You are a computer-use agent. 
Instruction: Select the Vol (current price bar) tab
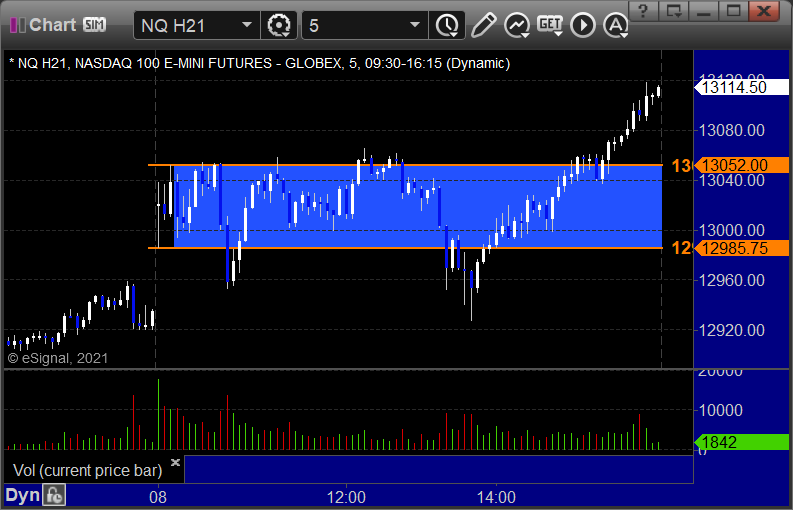pos(87,470)
